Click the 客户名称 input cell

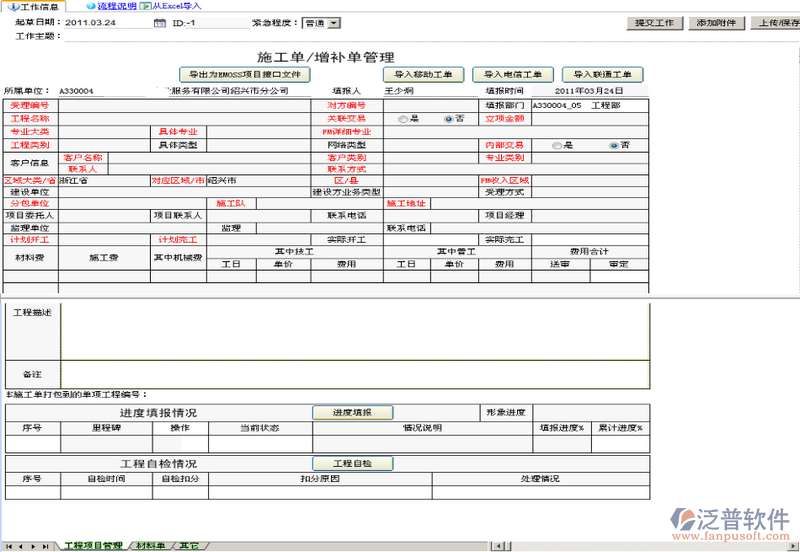point(209,158)
